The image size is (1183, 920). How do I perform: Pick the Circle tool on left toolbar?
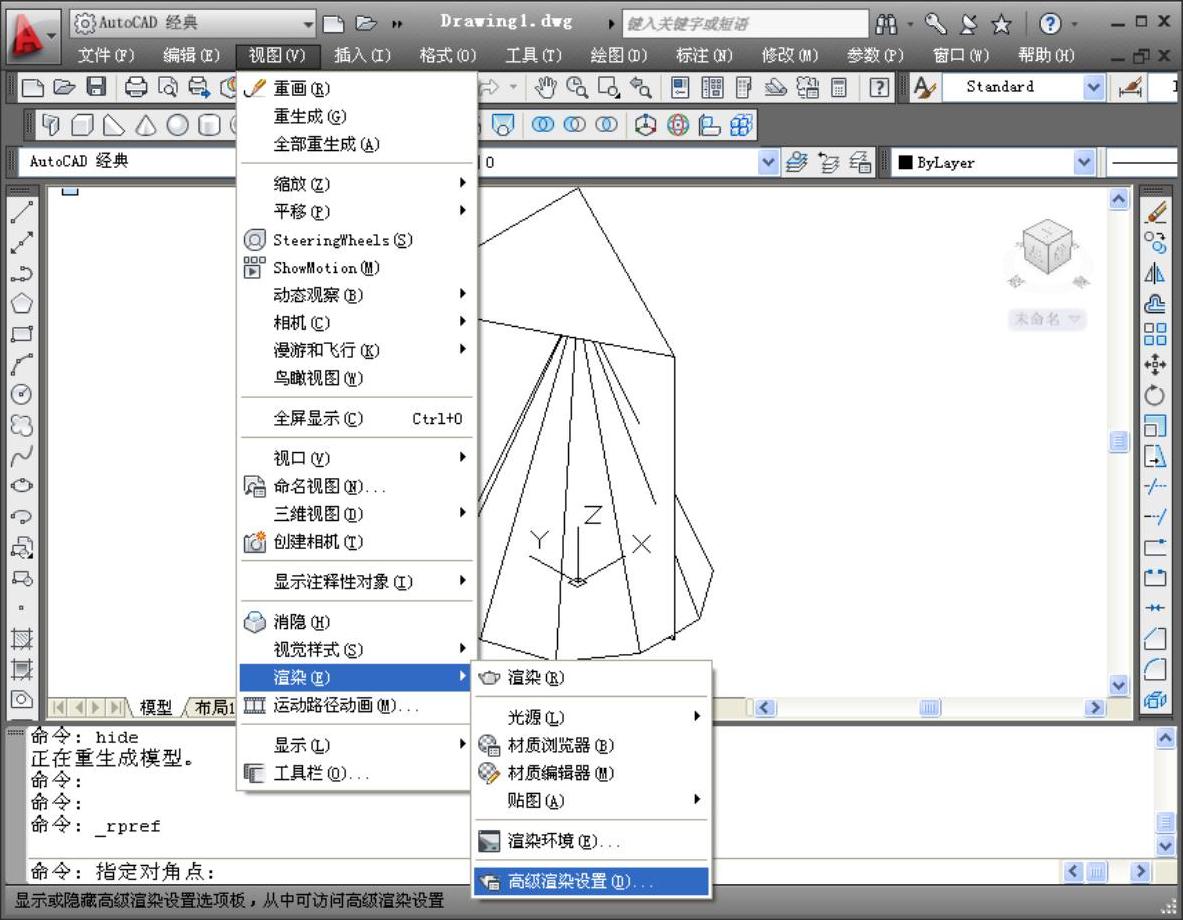[x=21, y=394]
